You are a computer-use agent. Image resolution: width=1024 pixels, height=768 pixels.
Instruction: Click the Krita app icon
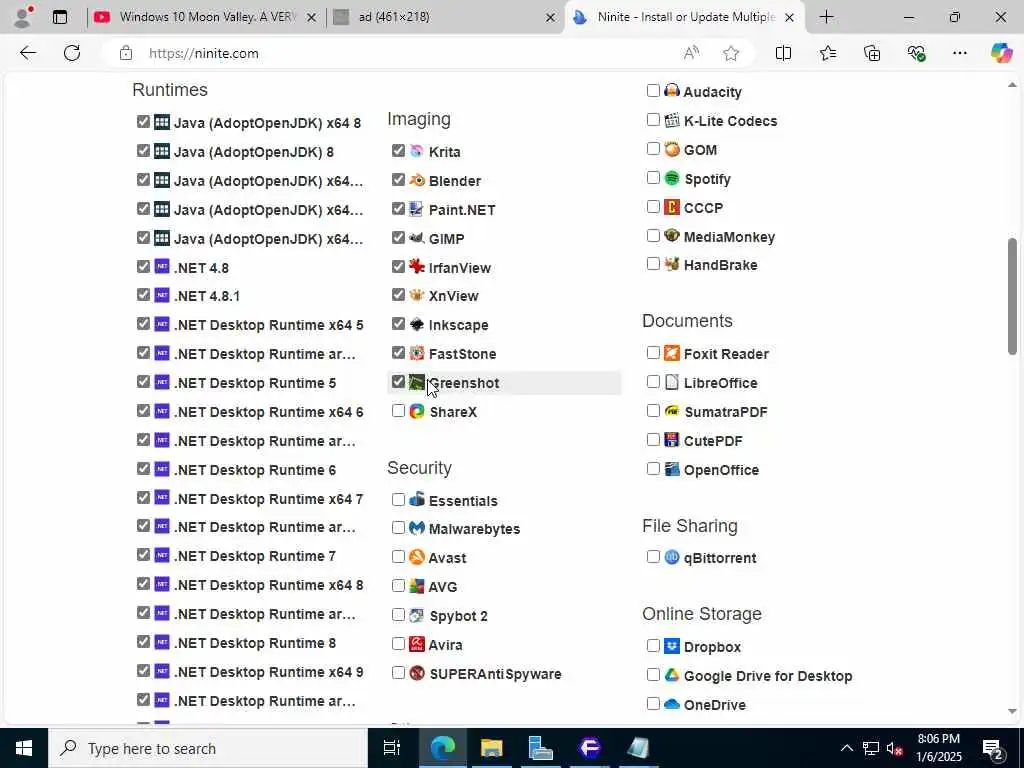tap(417, 151)
